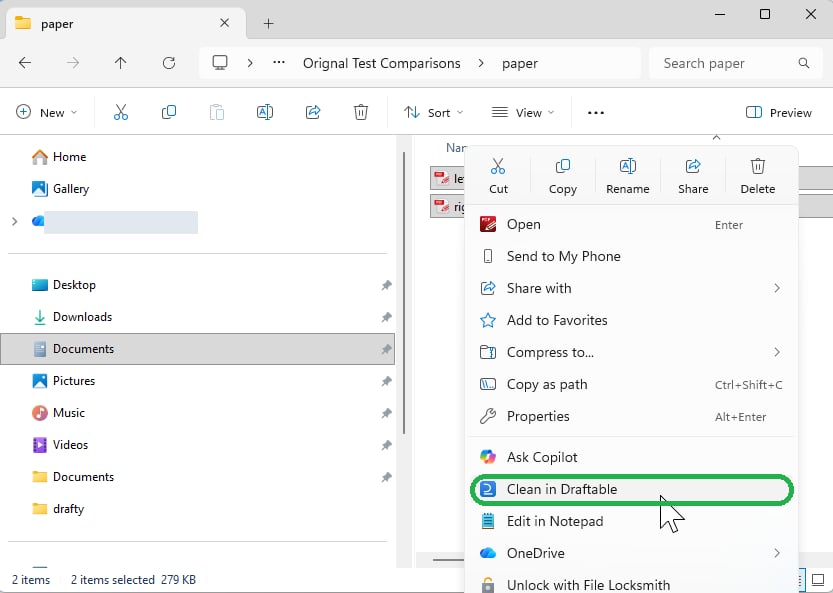
Task: Expand the Share with submenu
Action: pyautogui.click(x=777, y=288)
